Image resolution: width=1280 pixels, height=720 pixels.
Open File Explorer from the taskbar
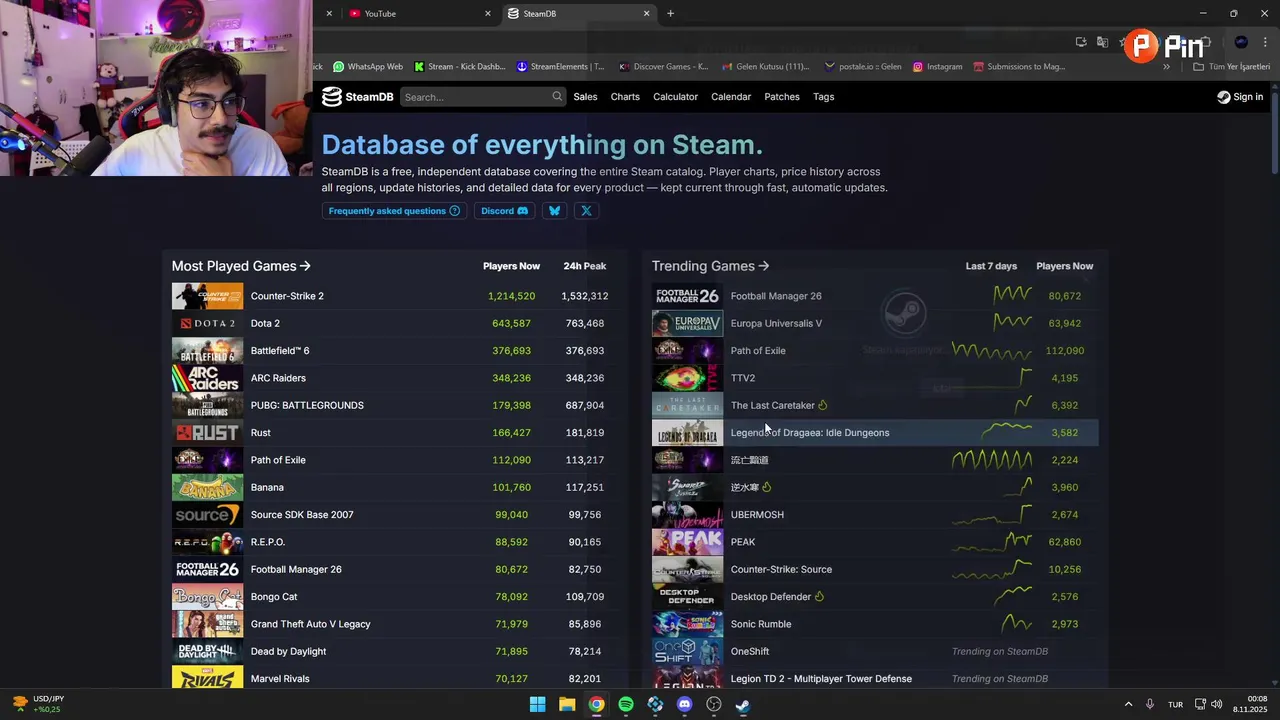point(567,704)
